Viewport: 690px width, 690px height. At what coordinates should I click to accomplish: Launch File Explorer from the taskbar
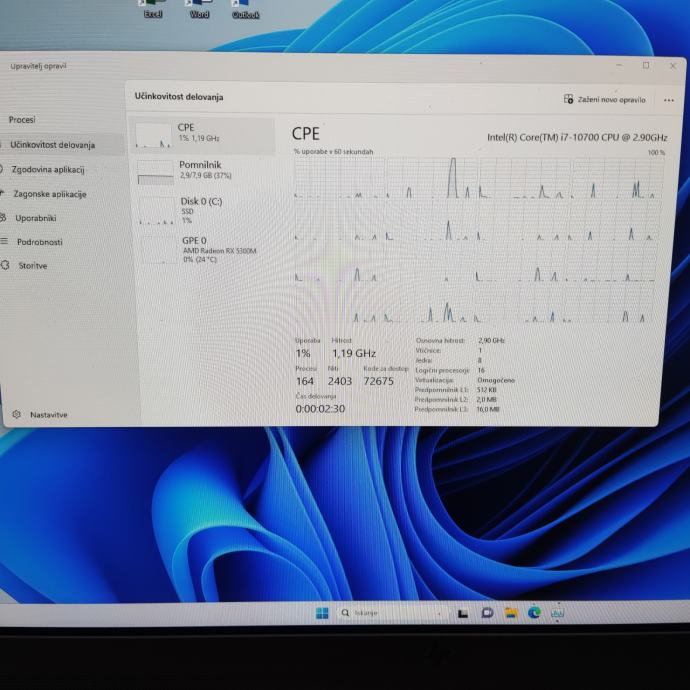(x=511, y=613)
